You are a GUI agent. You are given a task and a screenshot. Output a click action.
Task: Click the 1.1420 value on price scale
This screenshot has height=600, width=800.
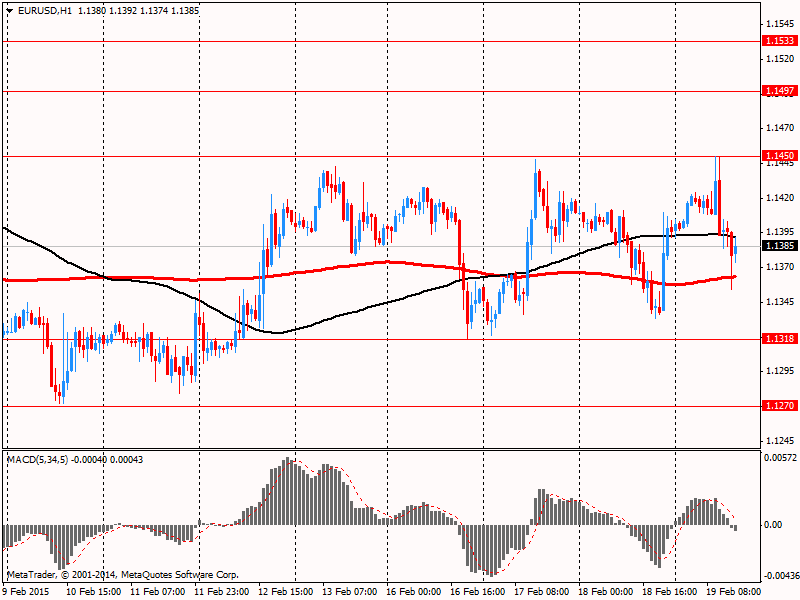point(780,199)
